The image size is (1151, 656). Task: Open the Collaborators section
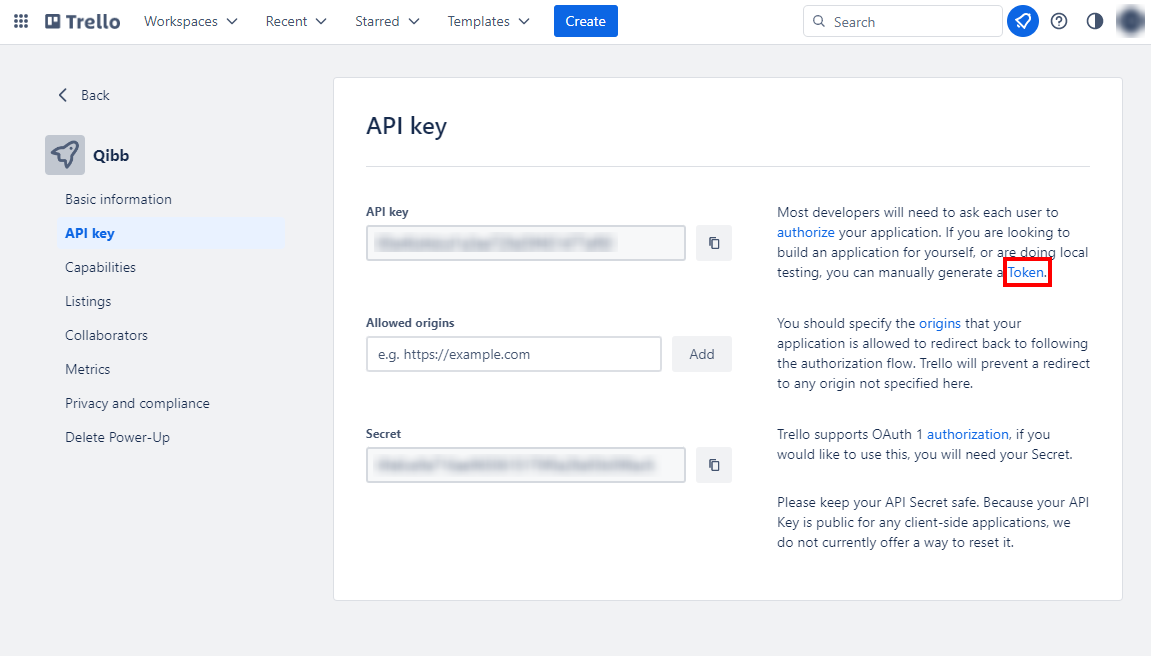point(106,335)
